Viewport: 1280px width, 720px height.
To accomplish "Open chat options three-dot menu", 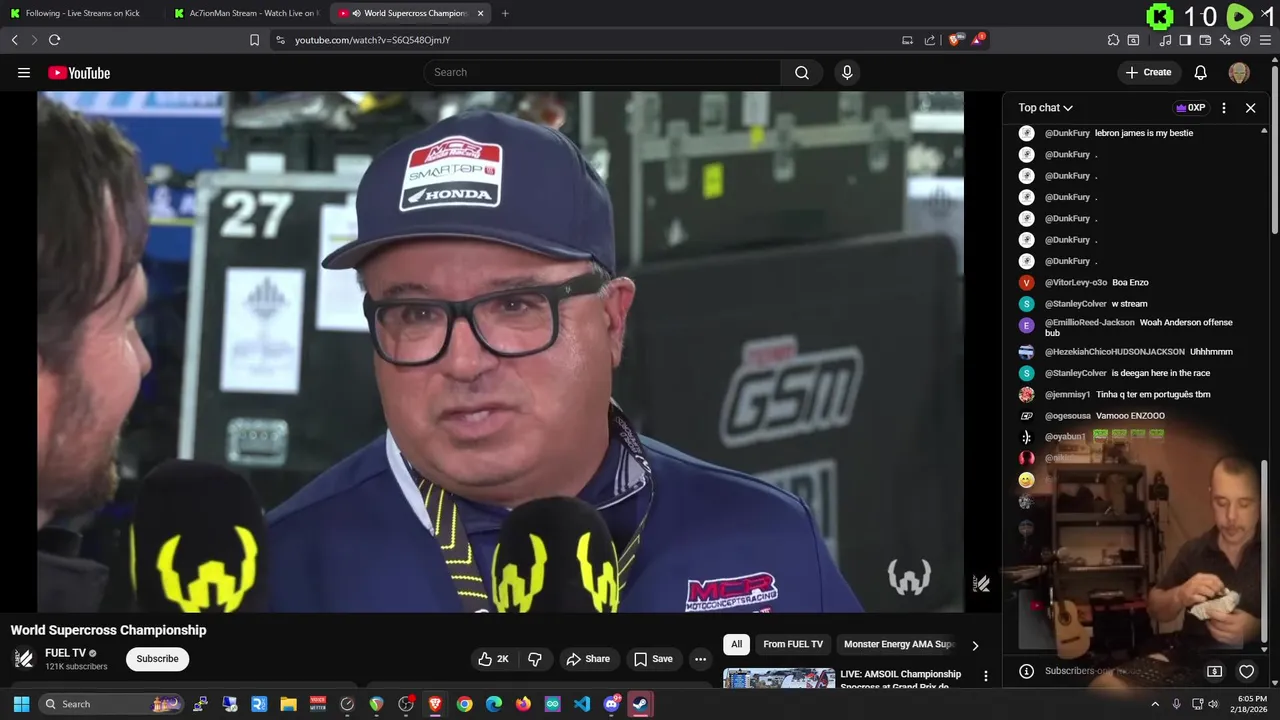I will point(1224,108).
